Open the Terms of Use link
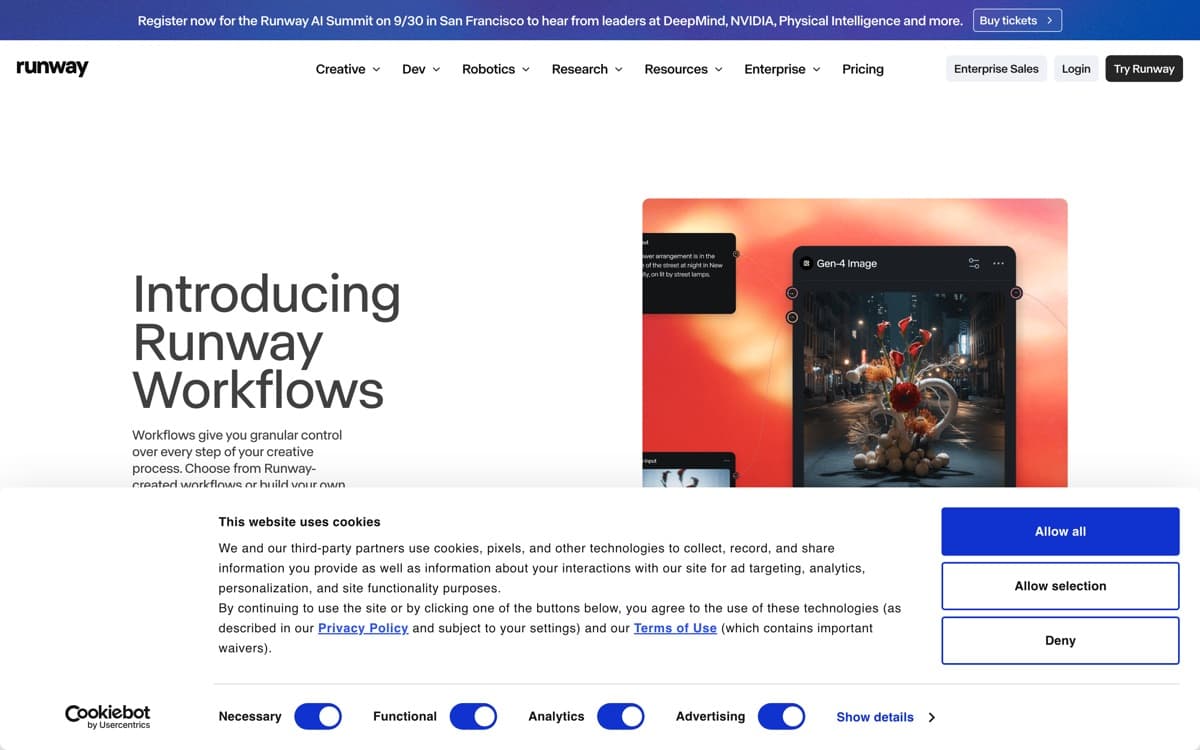 675,628
